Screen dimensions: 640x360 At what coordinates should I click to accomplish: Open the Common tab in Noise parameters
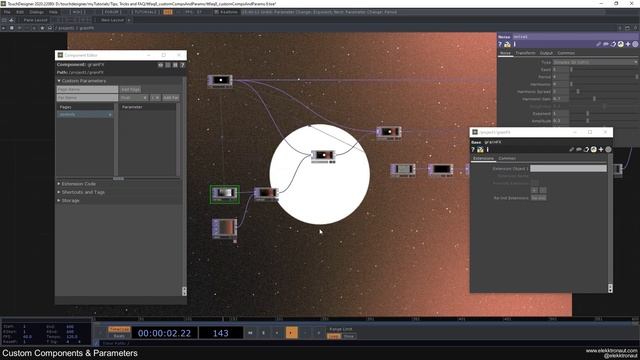(566, 53)
